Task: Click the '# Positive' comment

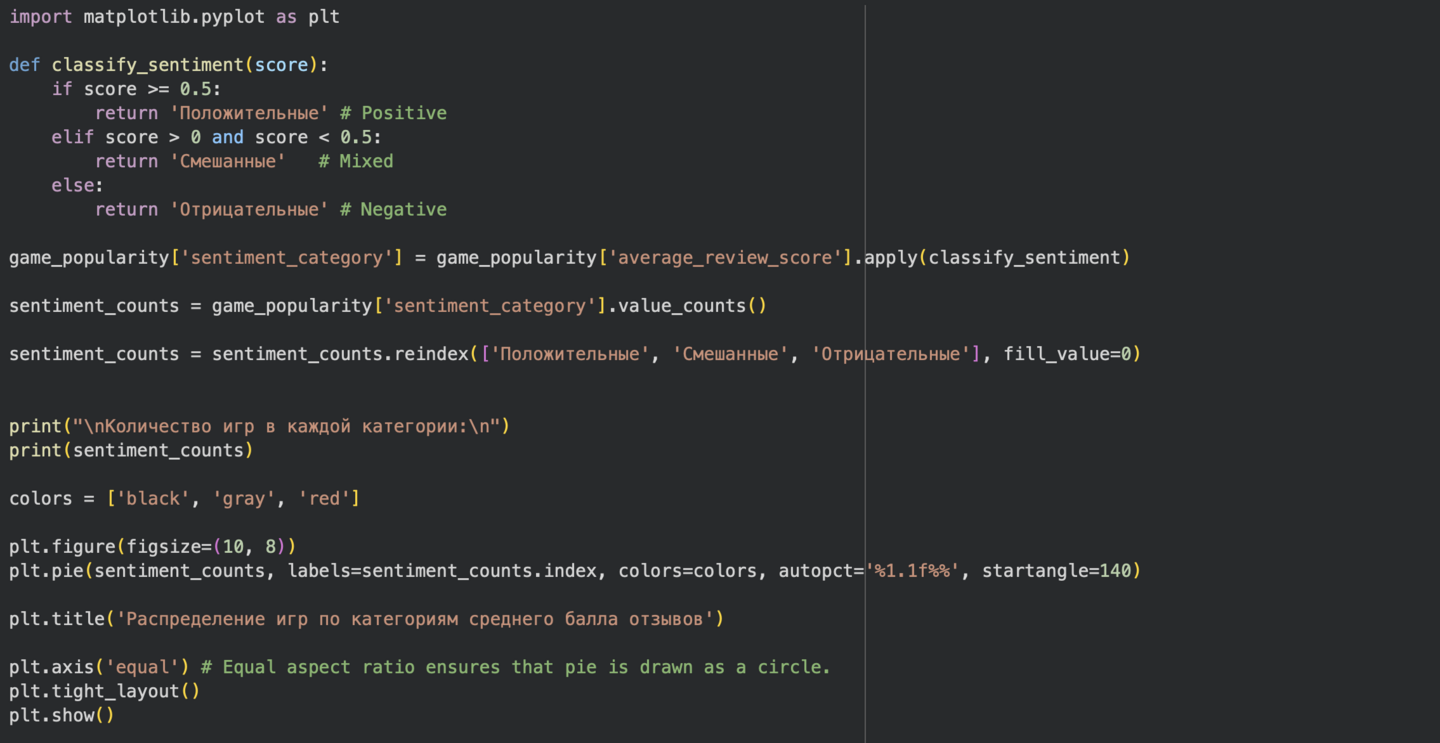Action: (x=393, y=113)
